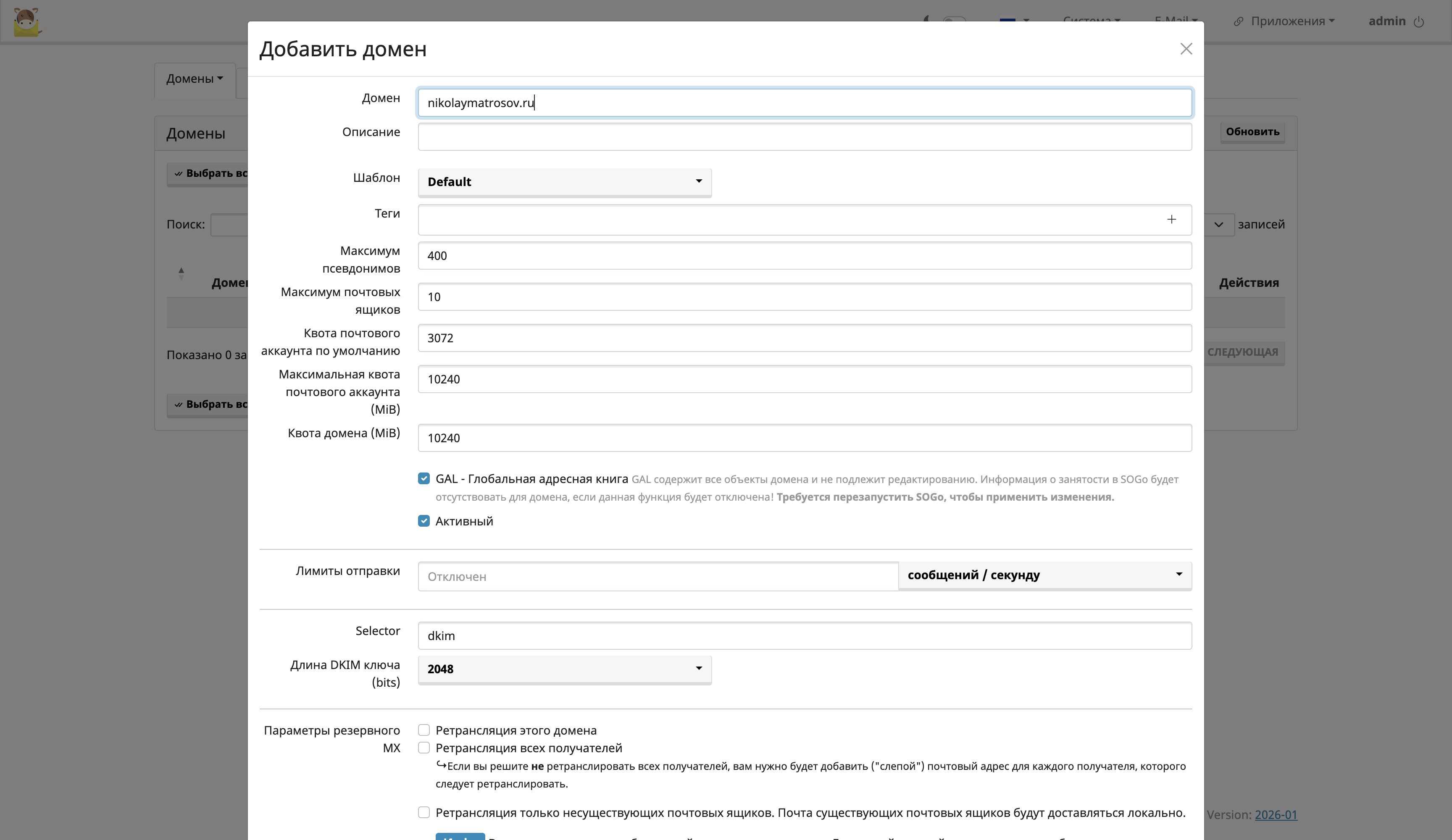Click into the Описание input field

[x=805, y=136]
